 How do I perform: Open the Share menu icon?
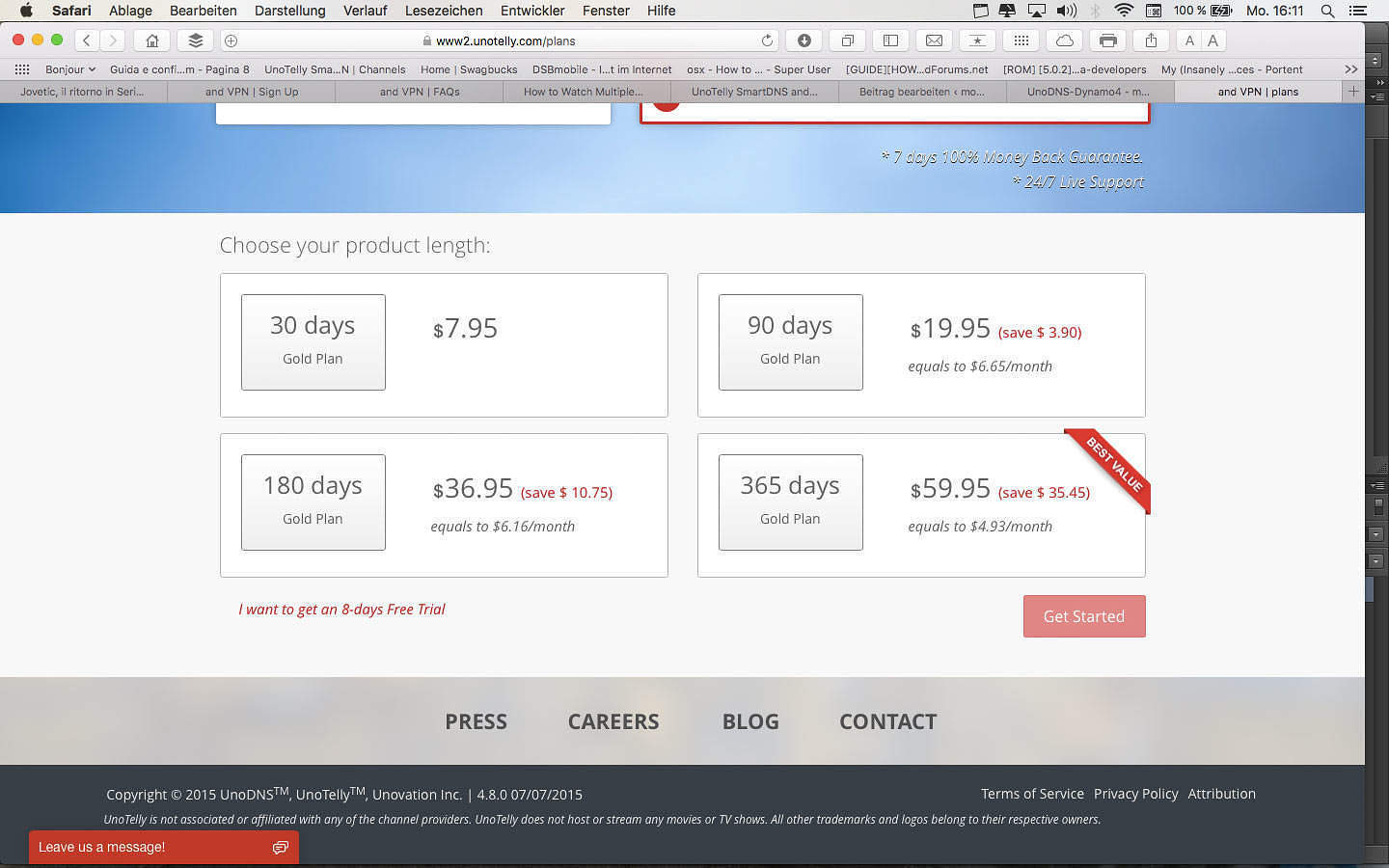[x=1151, y=41]
